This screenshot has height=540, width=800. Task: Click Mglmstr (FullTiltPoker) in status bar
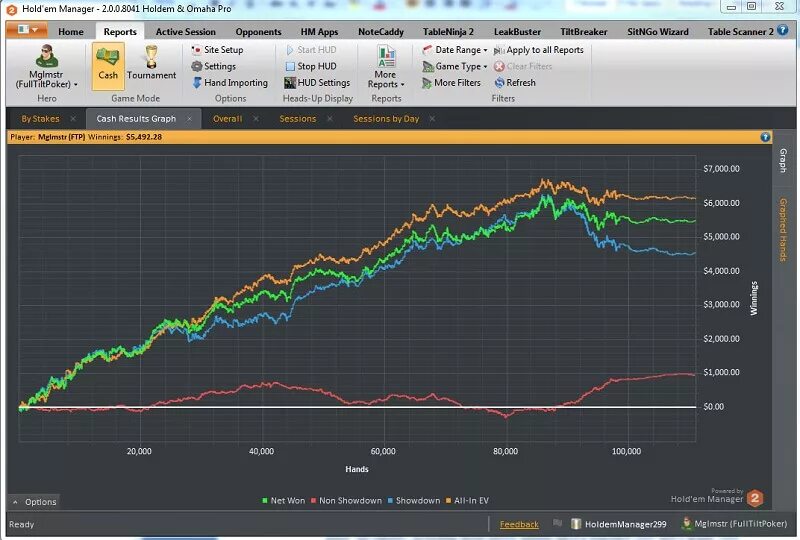coord(735,524)
